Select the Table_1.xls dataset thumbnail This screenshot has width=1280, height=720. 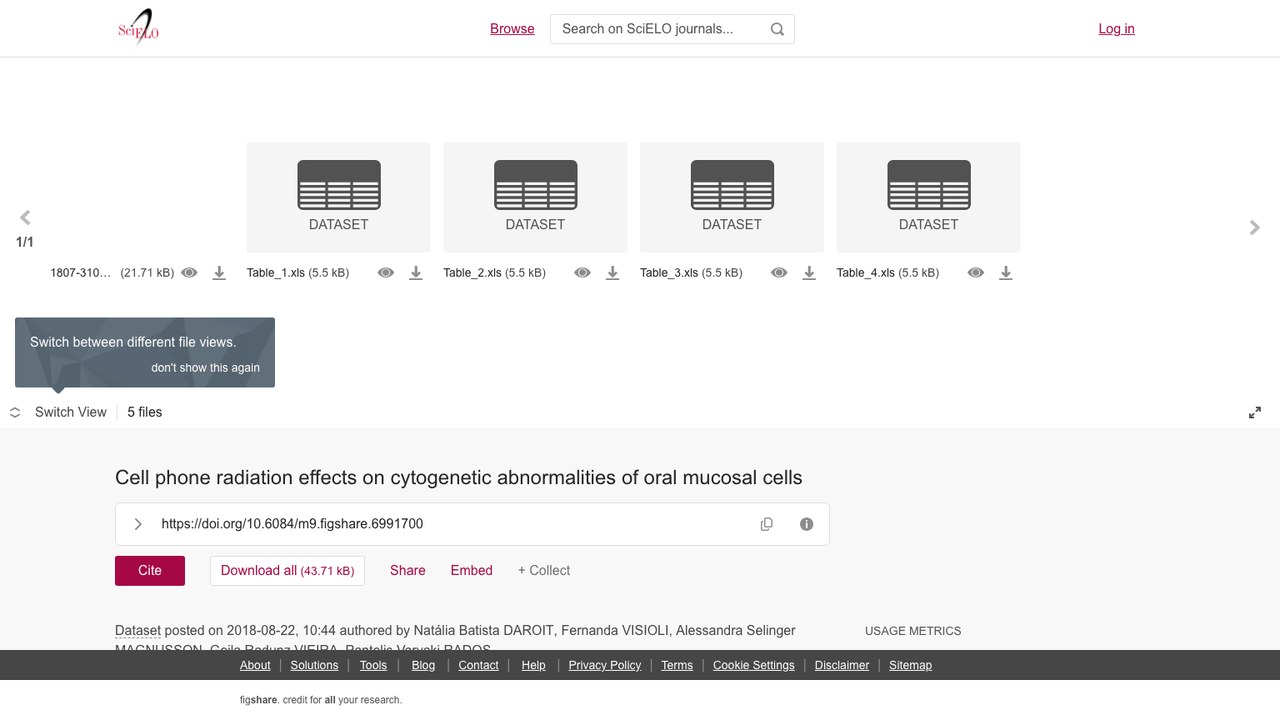tap(339, 197)
